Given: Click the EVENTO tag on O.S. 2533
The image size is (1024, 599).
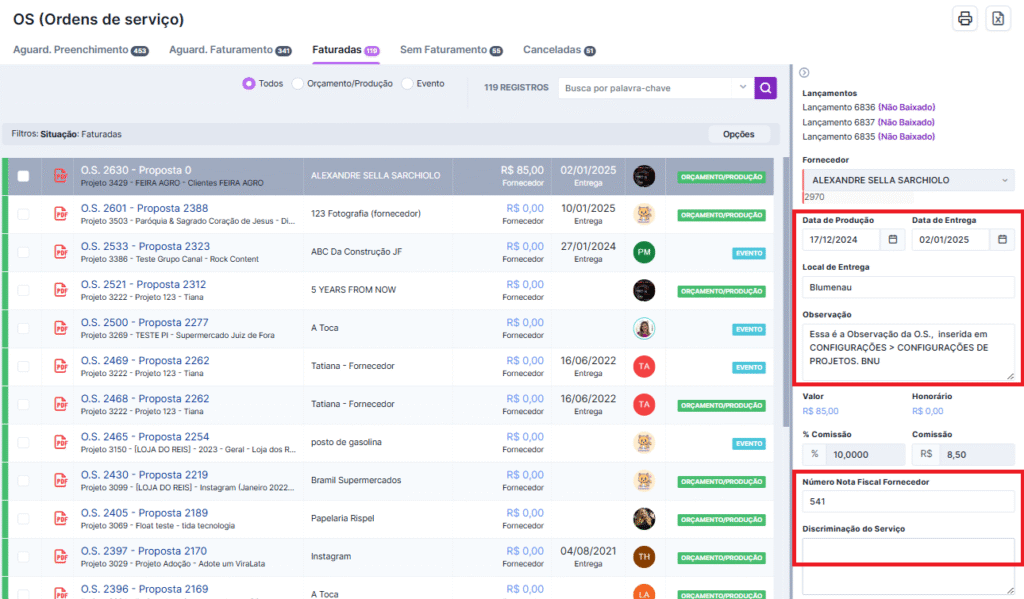Looking at the screenshot, I should (x=748, y=253).
